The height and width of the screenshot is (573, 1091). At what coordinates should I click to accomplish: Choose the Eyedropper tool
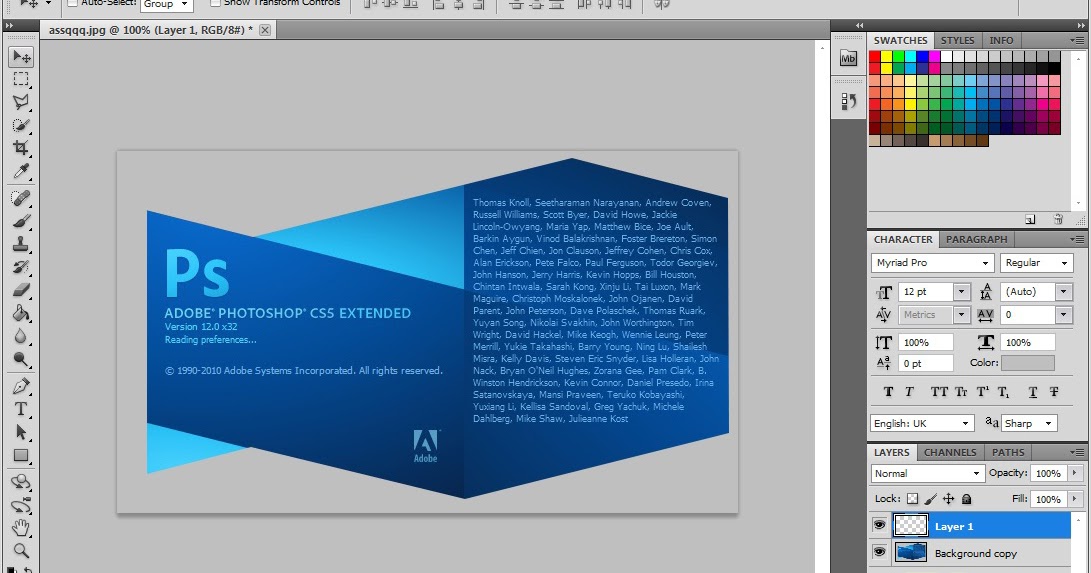21,172
